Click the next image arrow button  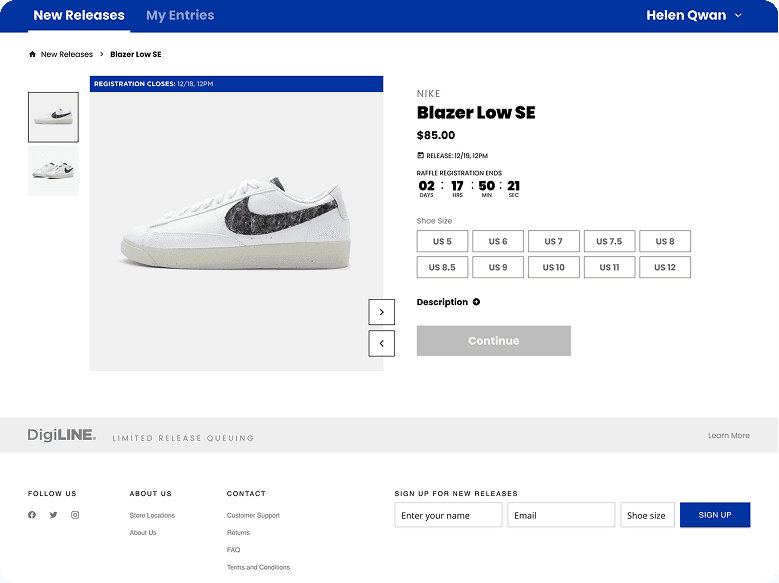pos(381,312)
